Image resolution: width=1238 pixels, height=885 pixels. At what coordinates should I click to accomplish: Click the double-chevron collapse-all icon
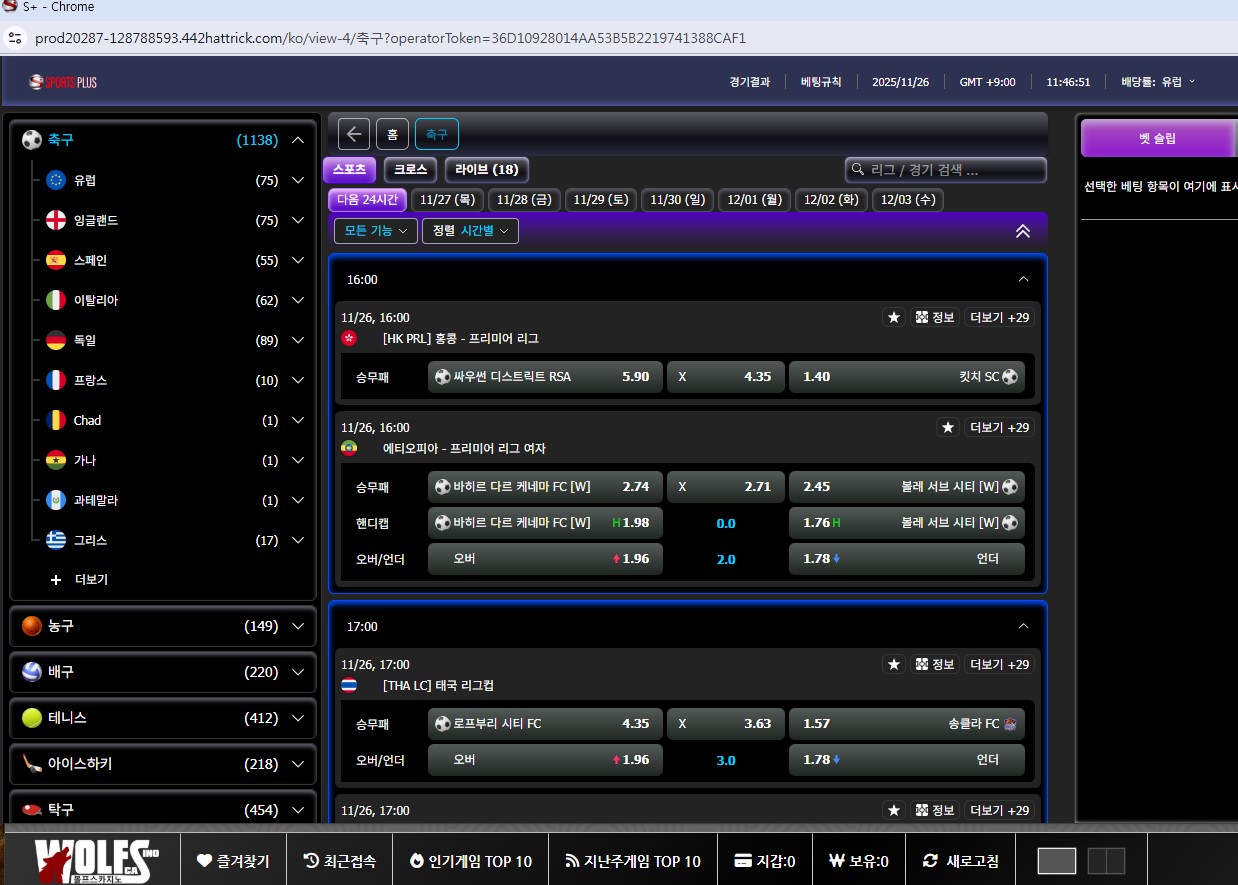click(1022, 231)
